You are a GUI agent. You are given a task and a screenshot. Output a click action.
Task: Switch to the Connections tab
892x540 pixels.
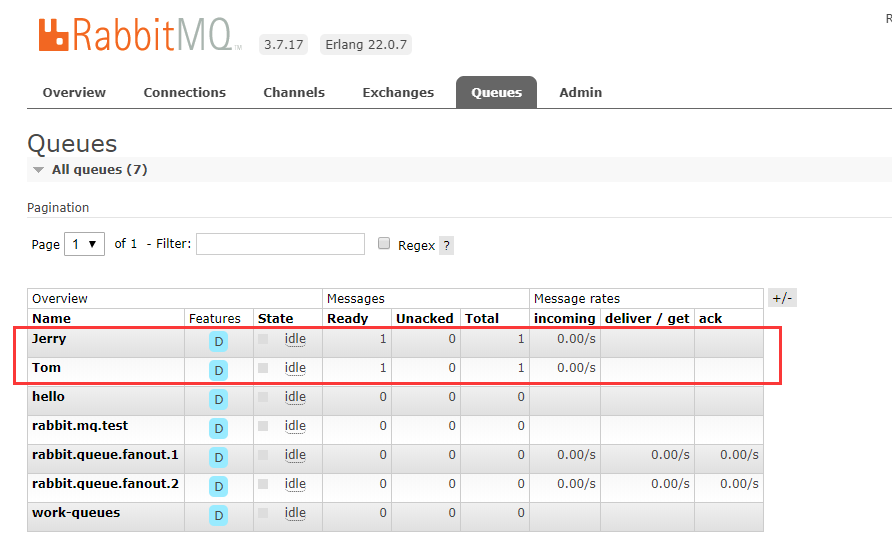pos(184,92)
